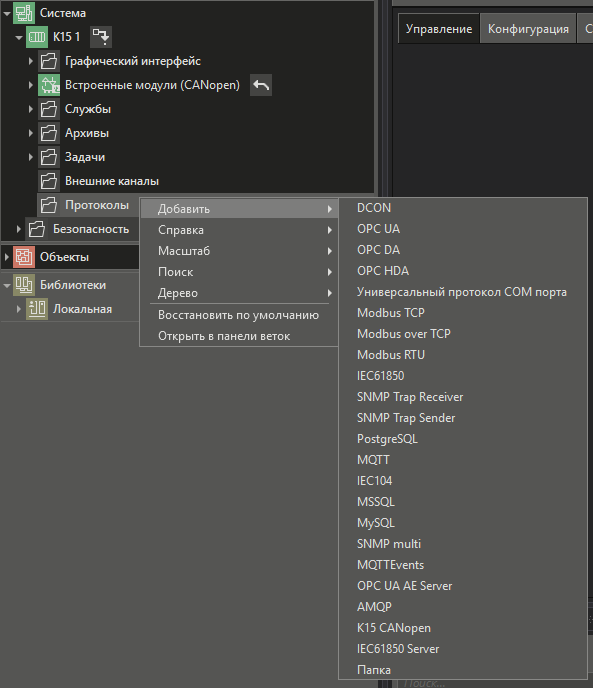Collapse the K15 1 node

(18, 37)
